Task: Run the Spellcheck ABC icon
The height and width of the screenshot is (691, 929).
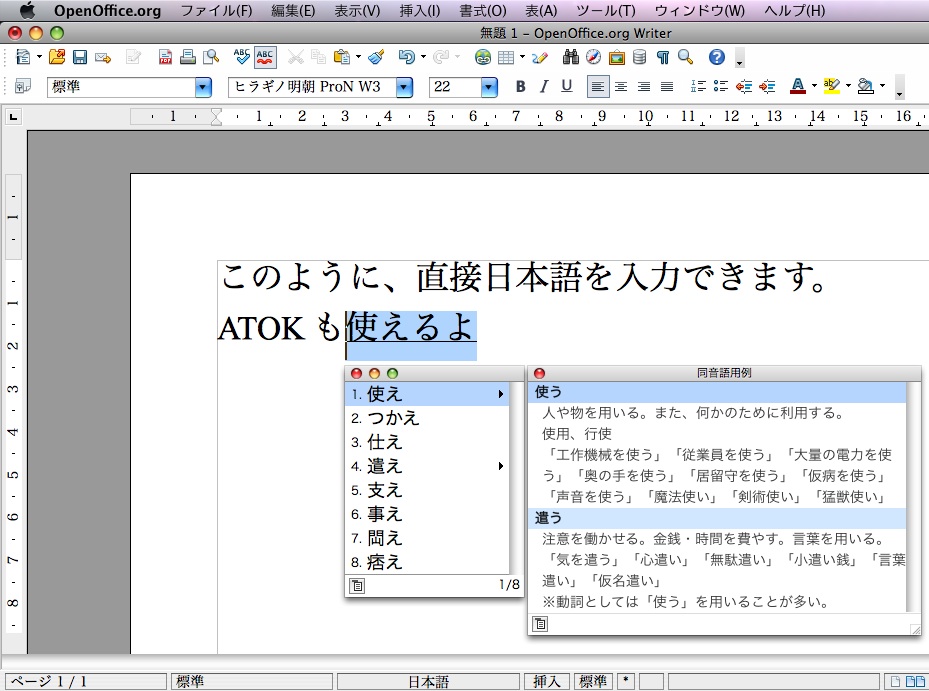Action: tap(242, 56)
